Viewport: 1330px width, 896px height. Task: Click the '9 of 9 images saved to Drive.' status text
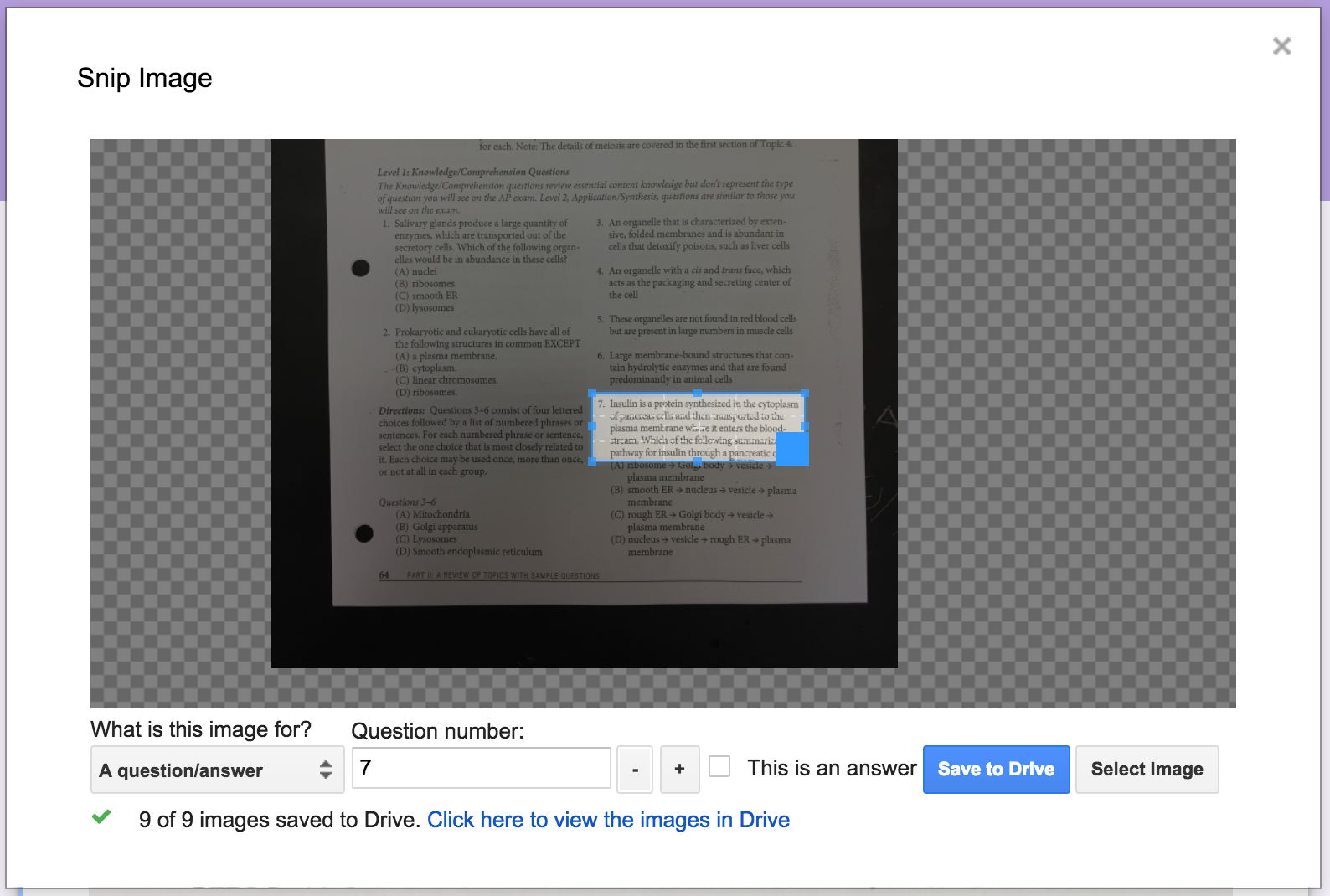pyautogui.click(x=280, y=820)
